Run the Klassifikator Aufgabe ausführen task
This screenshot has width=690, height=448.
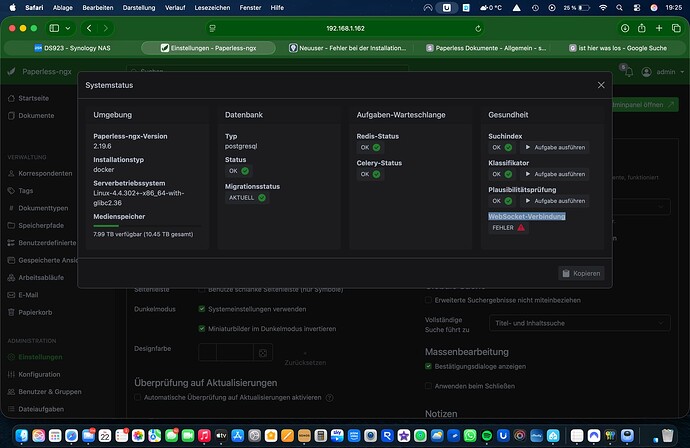(x=555, y=174)
